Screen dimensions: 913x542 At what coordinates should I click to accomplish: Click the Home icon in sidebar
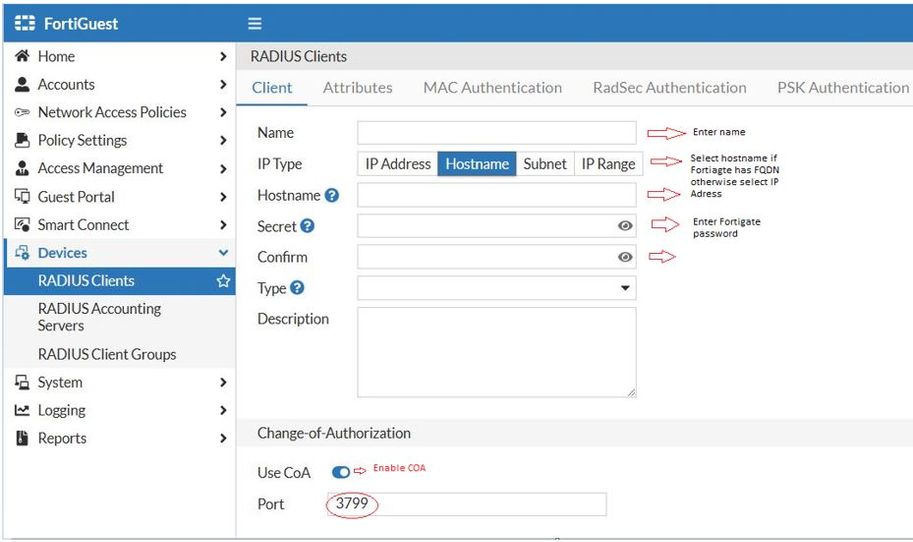pos(21,57)
